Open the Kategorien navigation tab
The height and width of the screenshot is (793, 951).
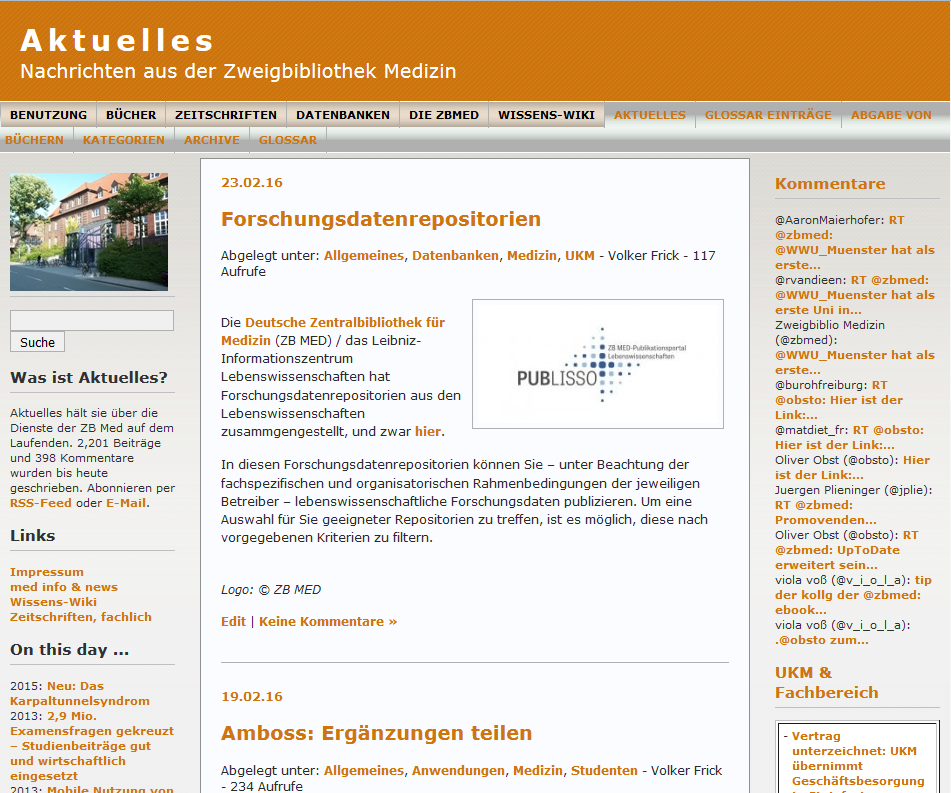(124, 140)
